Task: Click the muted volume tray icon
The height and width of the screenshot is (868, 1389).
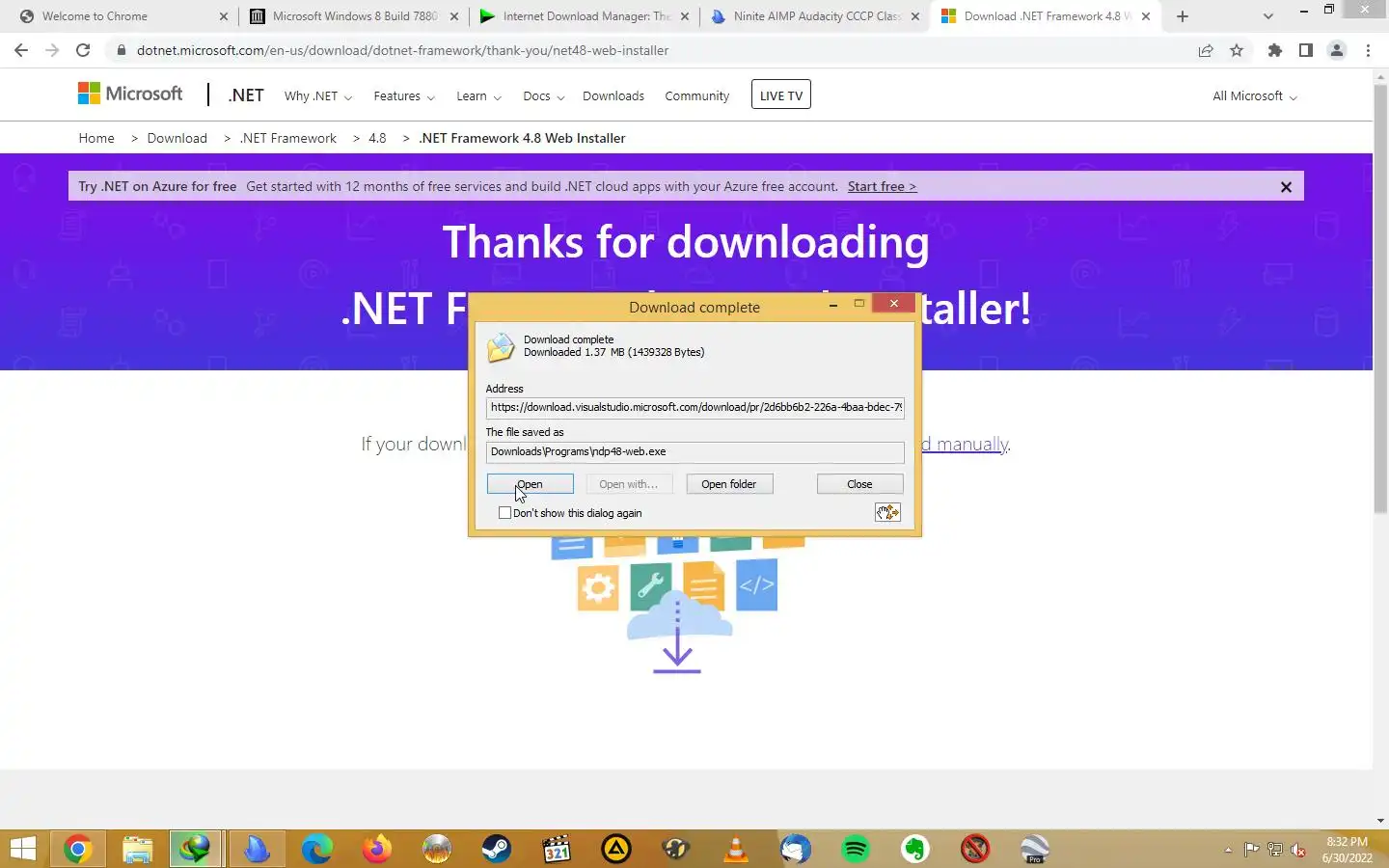Action: 1298,850
